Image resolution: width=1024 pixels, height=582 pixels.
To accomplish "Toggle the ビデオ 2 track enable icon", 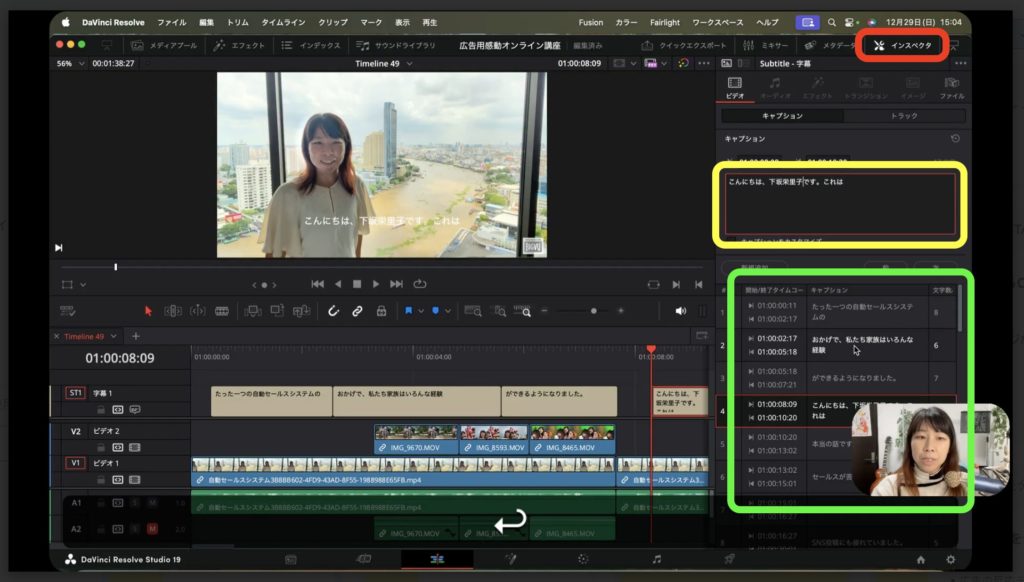I will (134, 447).
